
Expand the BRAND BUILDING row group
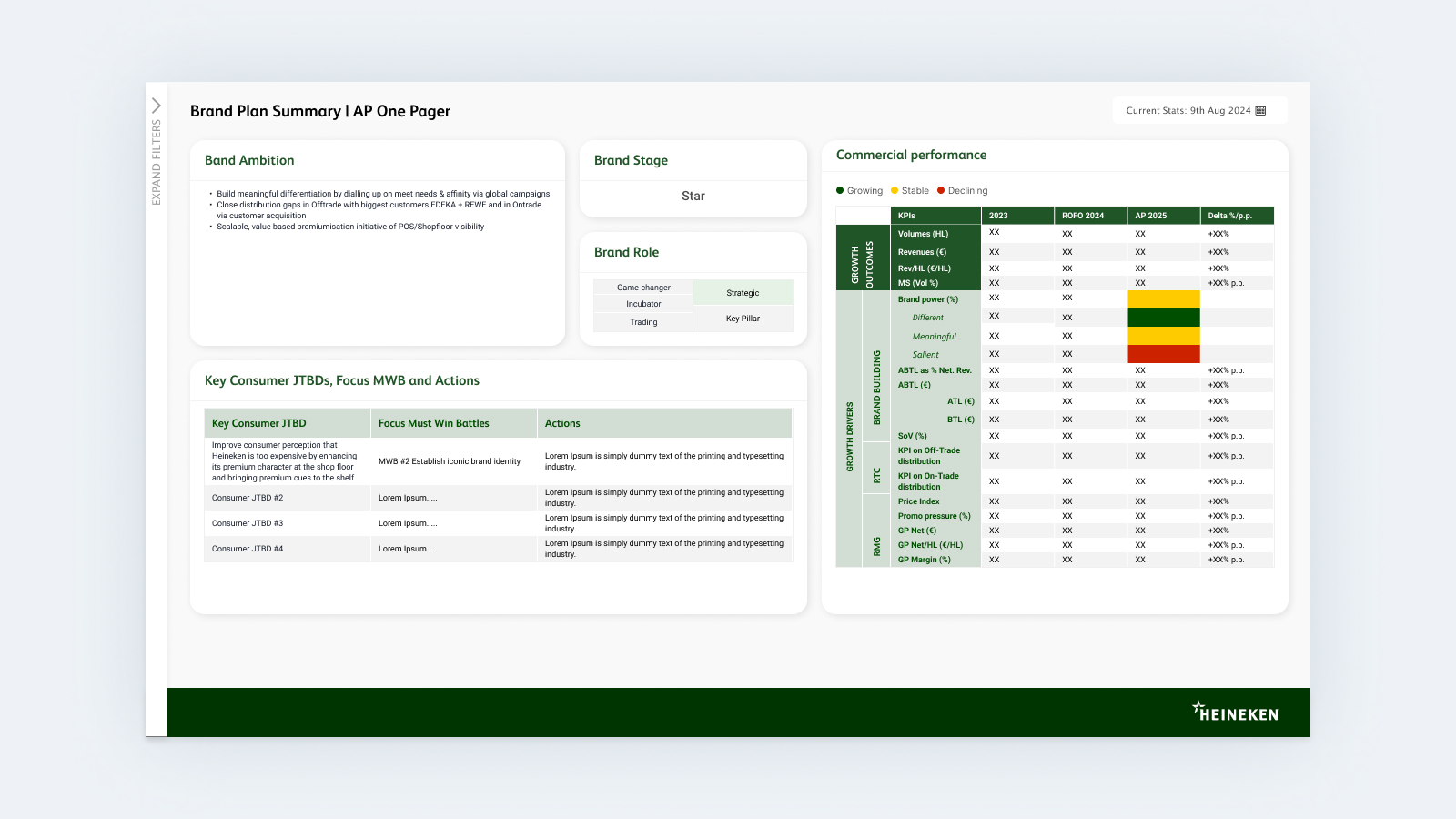[x=877, y=382]
